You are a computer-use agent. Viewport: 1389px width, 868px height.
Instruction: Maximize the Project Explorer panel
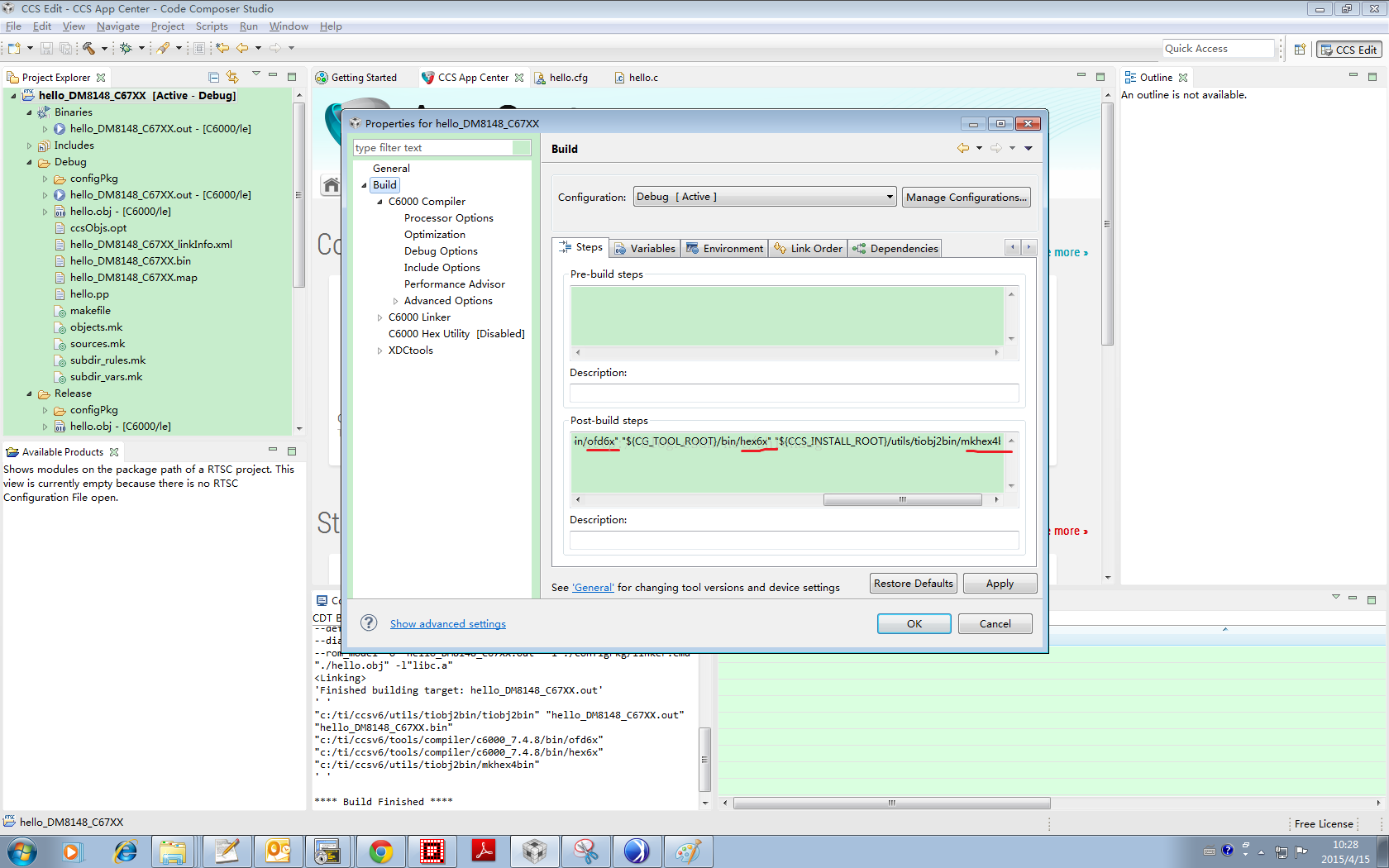click(292, 77)
